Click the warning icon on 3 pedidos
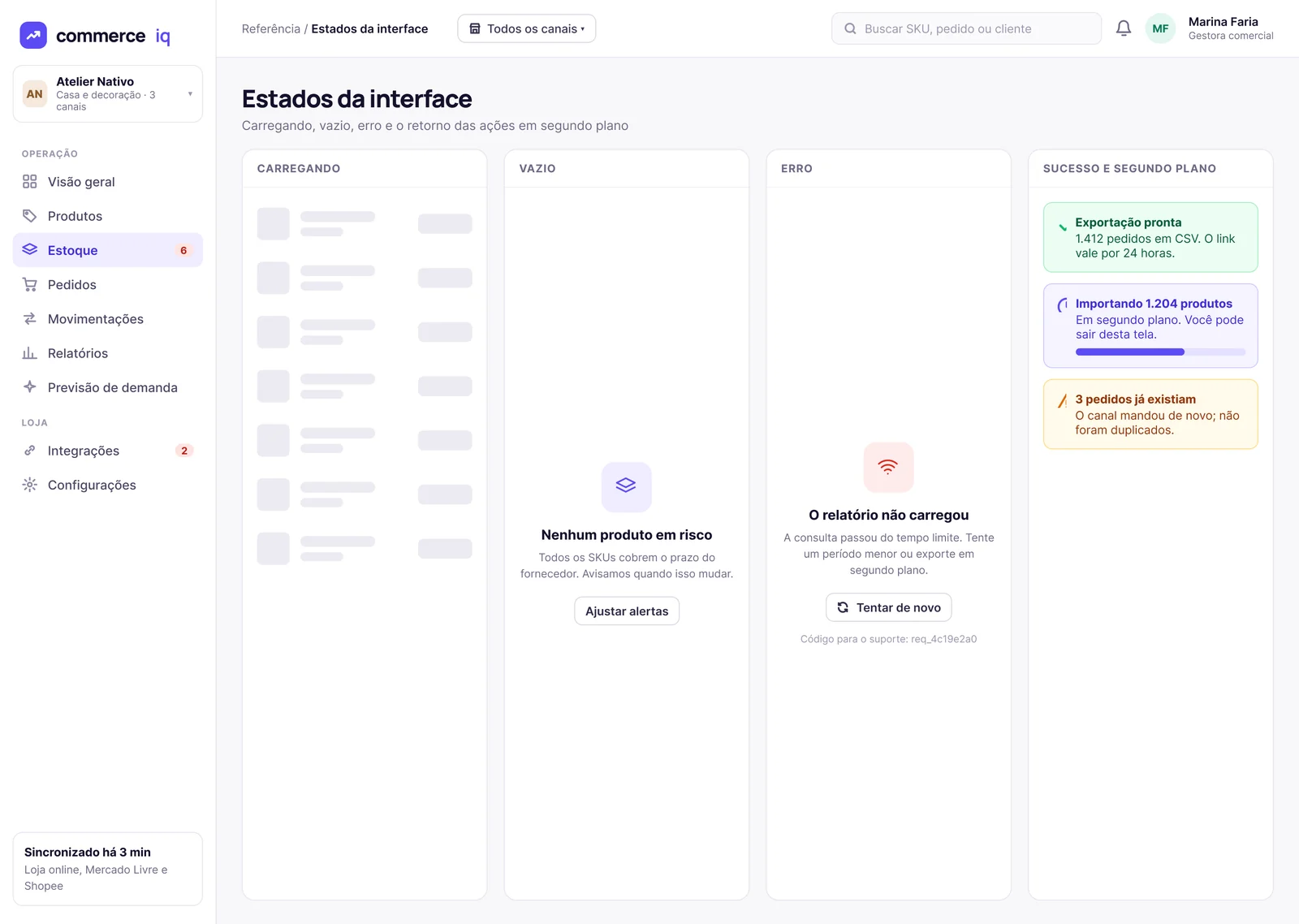This screenshot has height=924, width=1299. point(1063,401)
